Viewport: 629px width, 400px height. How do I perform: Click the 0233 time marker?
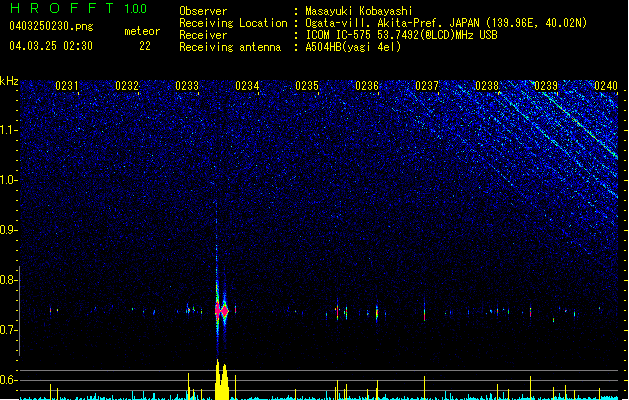click(187, 86)
